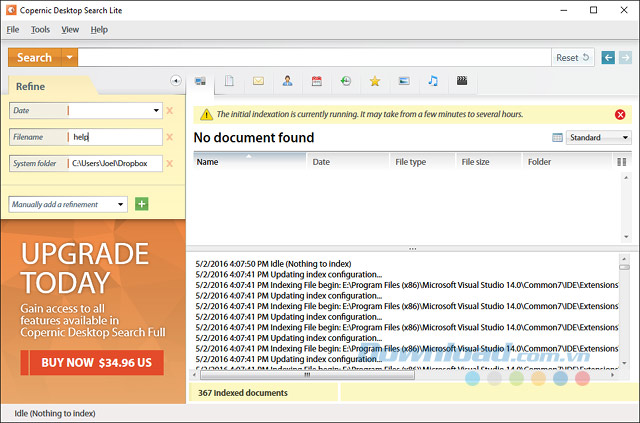The width and height of the screenshot is (640, 423).
Task: Click the yellow warning triangle icon
Action: [206, 115]
